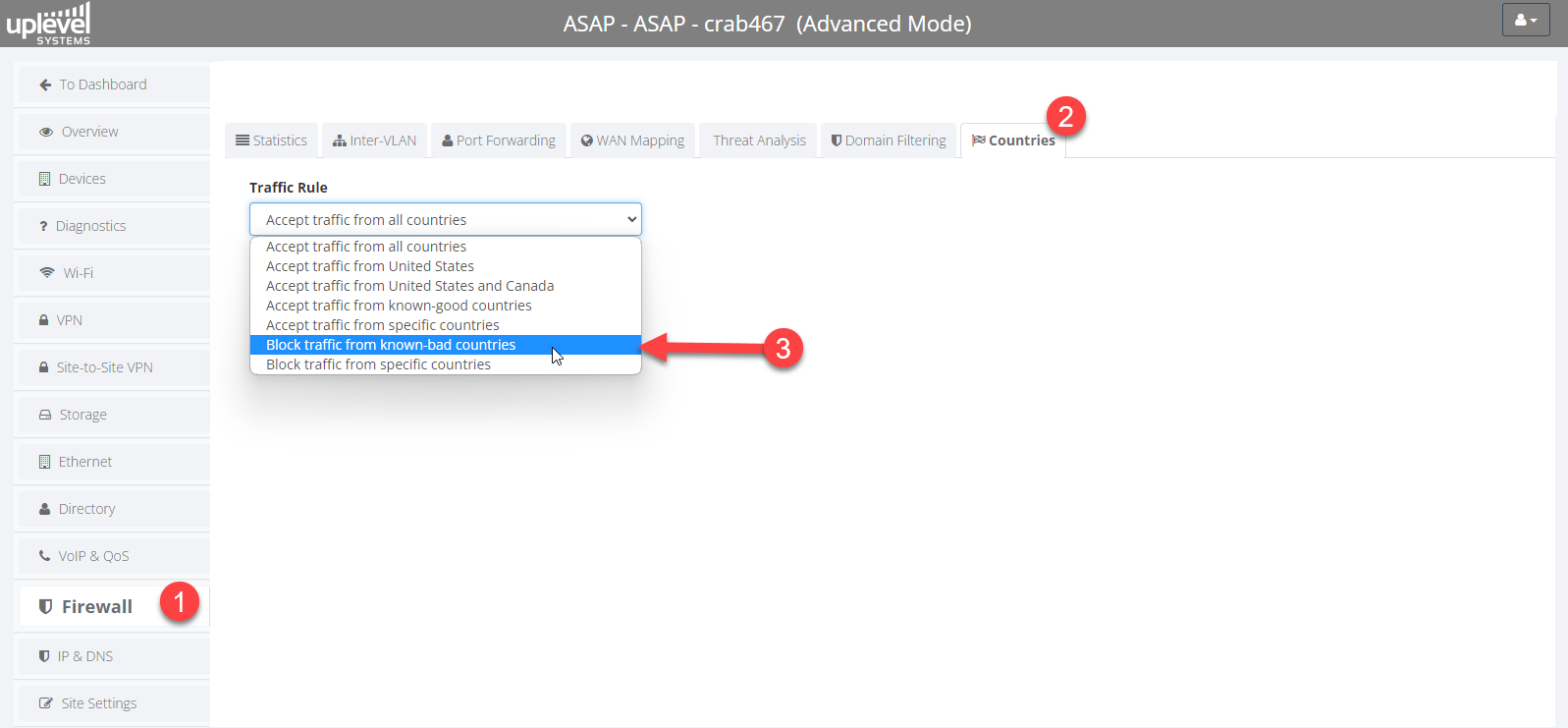Click the Statistics list icon
This screenshot has height=728, width=1568.
tap(243, 140)
